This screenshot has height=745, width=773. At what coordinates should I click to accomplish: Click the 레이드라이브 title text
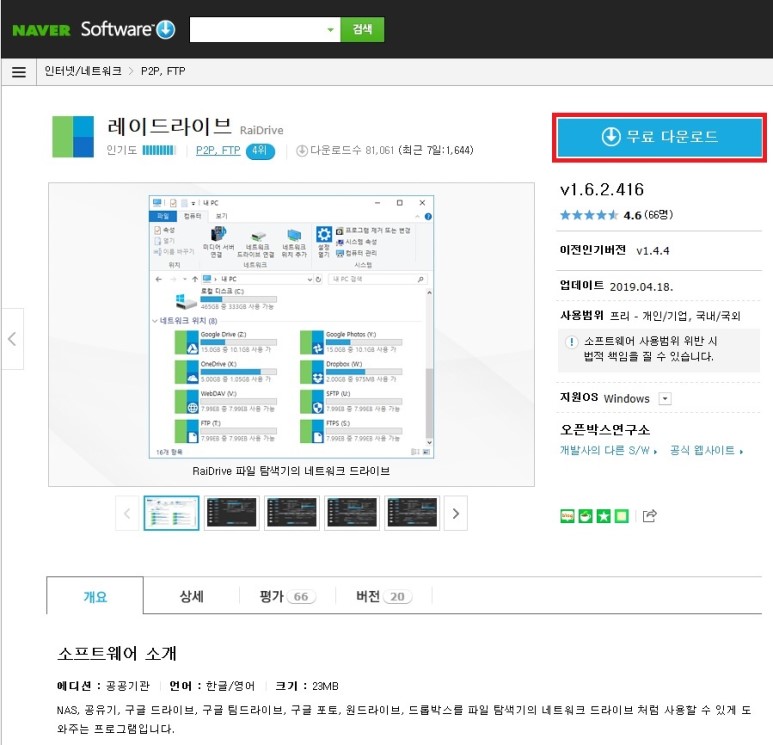(x=169, y=127)
